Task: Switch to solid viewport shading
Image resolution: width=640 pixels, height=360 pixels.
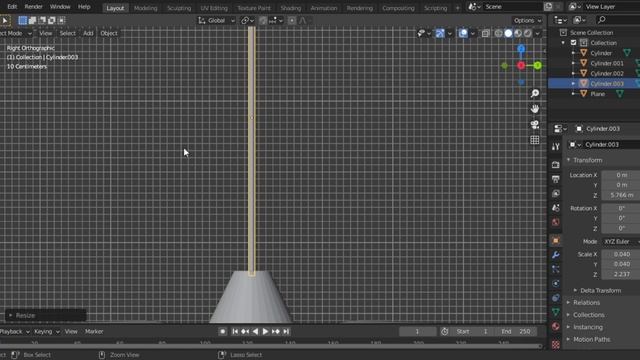Action: pyautogui.click(x=508, y=33)
